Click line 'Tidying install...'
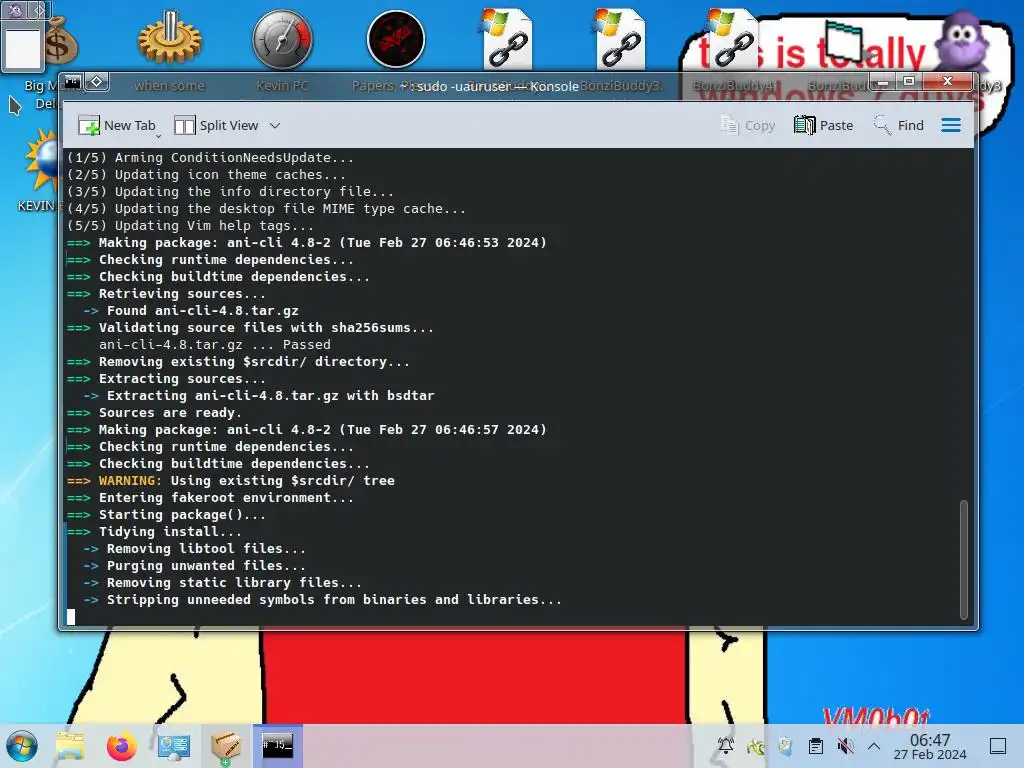1024x768 pixels. point(170,532)
